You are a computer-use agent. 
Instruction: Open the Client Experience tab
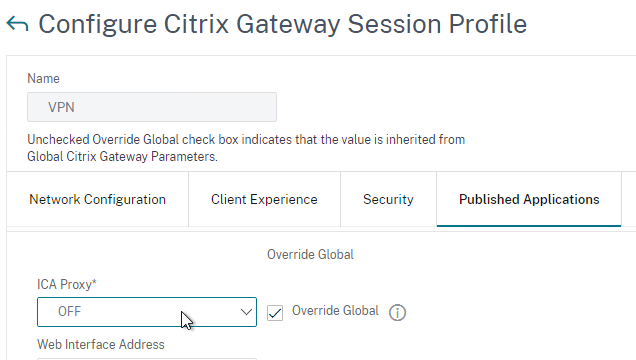tap(264, 199)
